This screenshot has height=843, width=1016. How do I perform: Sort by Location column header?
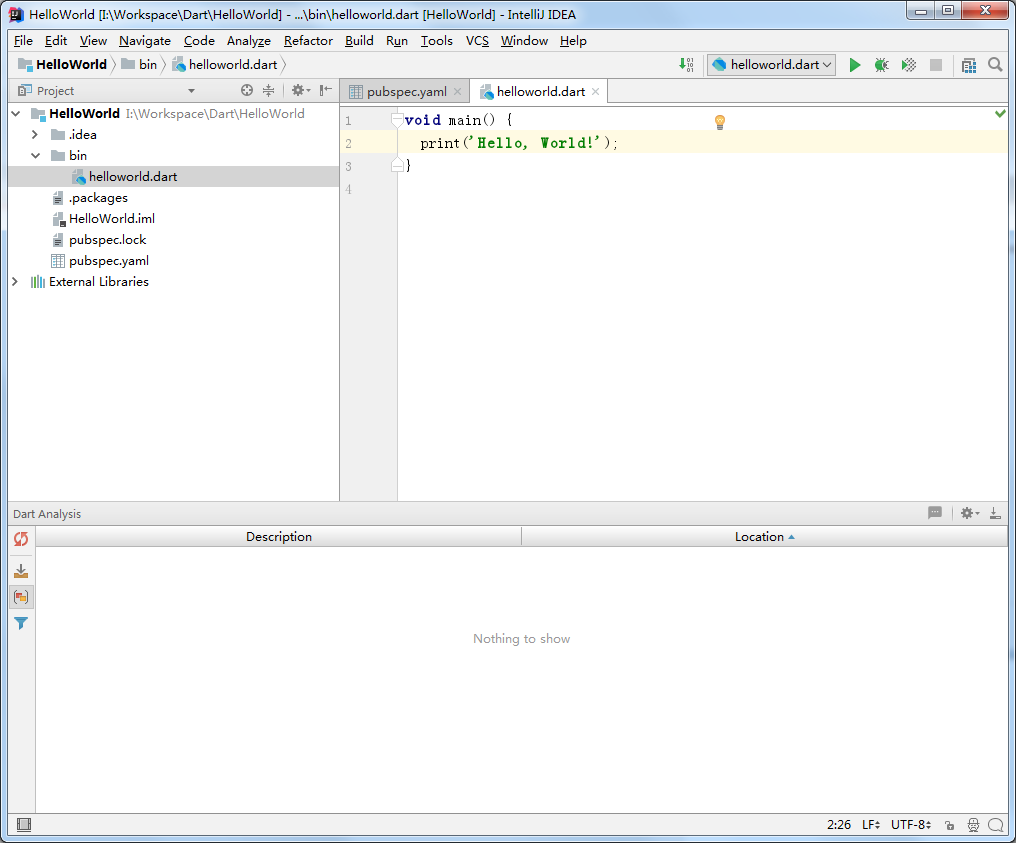click(x=765, y=537)
